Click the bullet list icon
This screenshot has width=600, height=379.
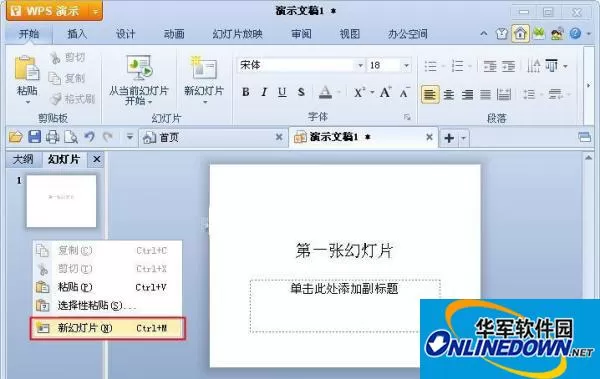[x=430, y=66]
